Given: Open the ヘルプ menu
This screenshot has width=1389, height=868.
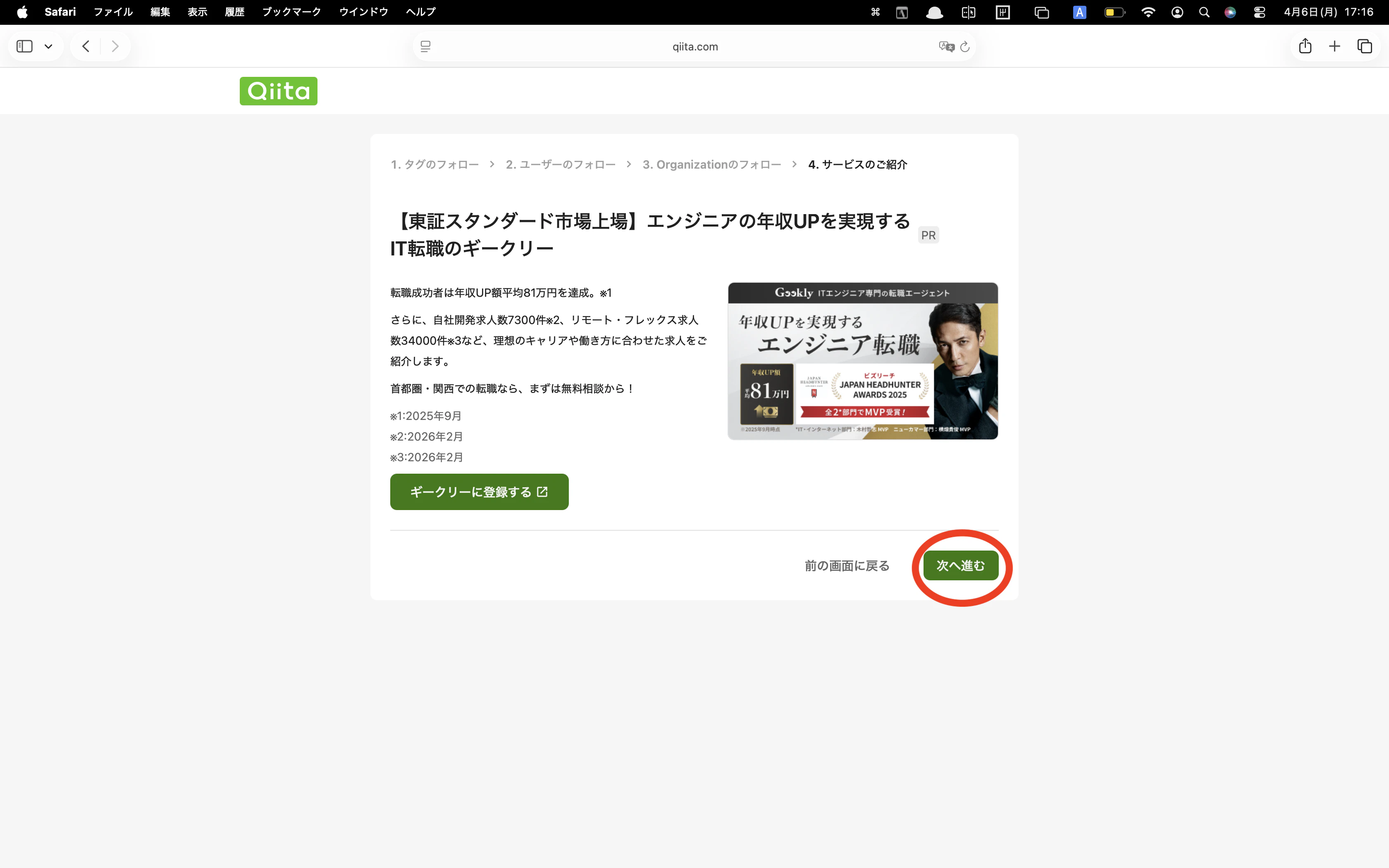Looking at the screenshot, I should coord(421,12).
